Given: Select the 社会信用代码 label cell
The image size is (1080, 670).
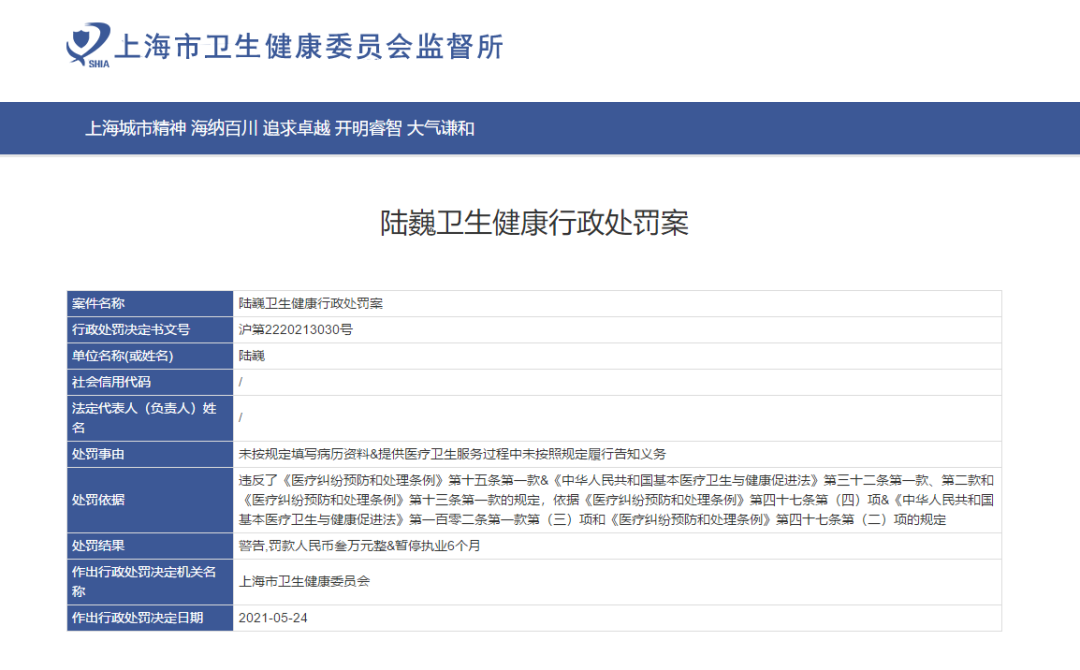Looking at the screenshot, I should [150, 382].
